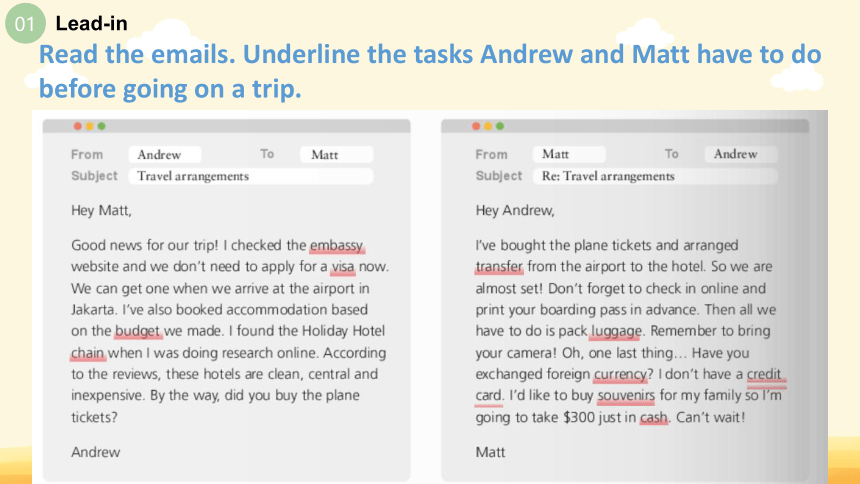Image resolution: width=860 pixels, height=484 pixels.
Task: Click the green 01 circle badge
Action: pyautogui.click(x=25, y=23)
